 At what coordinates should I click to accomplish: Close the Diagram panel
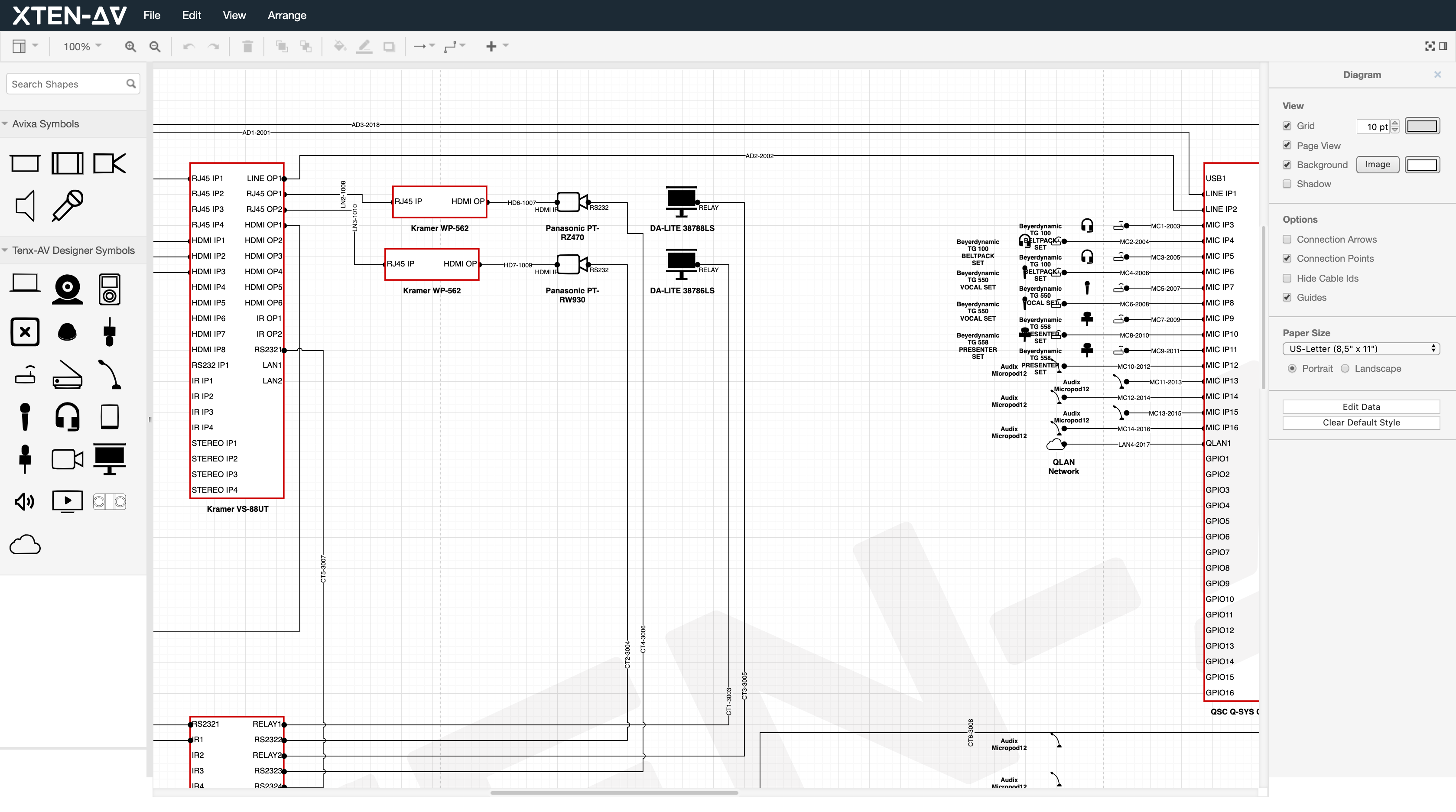(x=1438, y=75)
